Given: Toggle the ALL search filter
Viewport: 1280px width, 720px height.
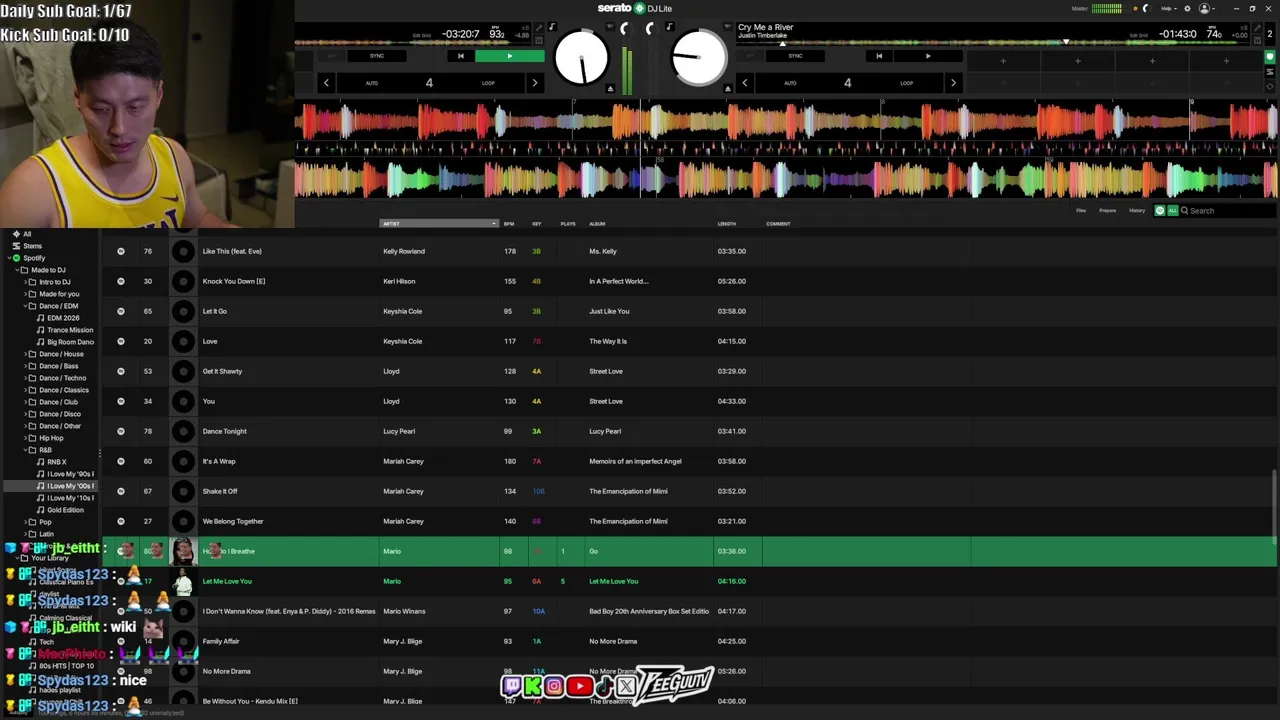Looking at the screenshot, I should pyautogui.click(x=1173, y=211).
